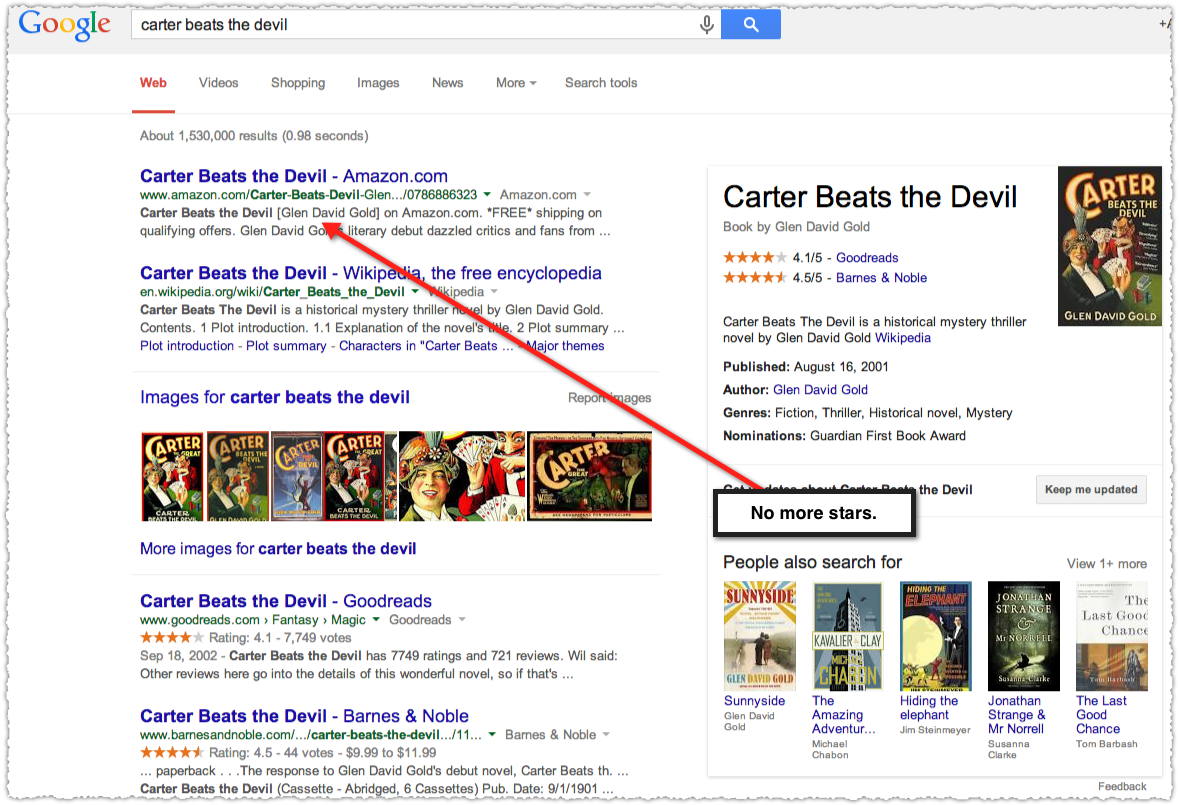Open the third blue cover thumbnail

(297, 477)
